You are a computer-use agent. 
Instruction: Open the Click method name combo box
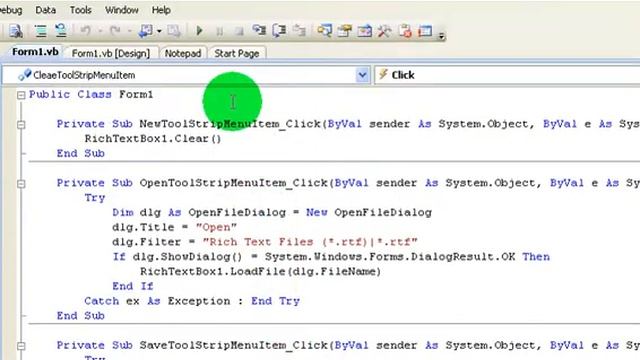click(507, 75)
